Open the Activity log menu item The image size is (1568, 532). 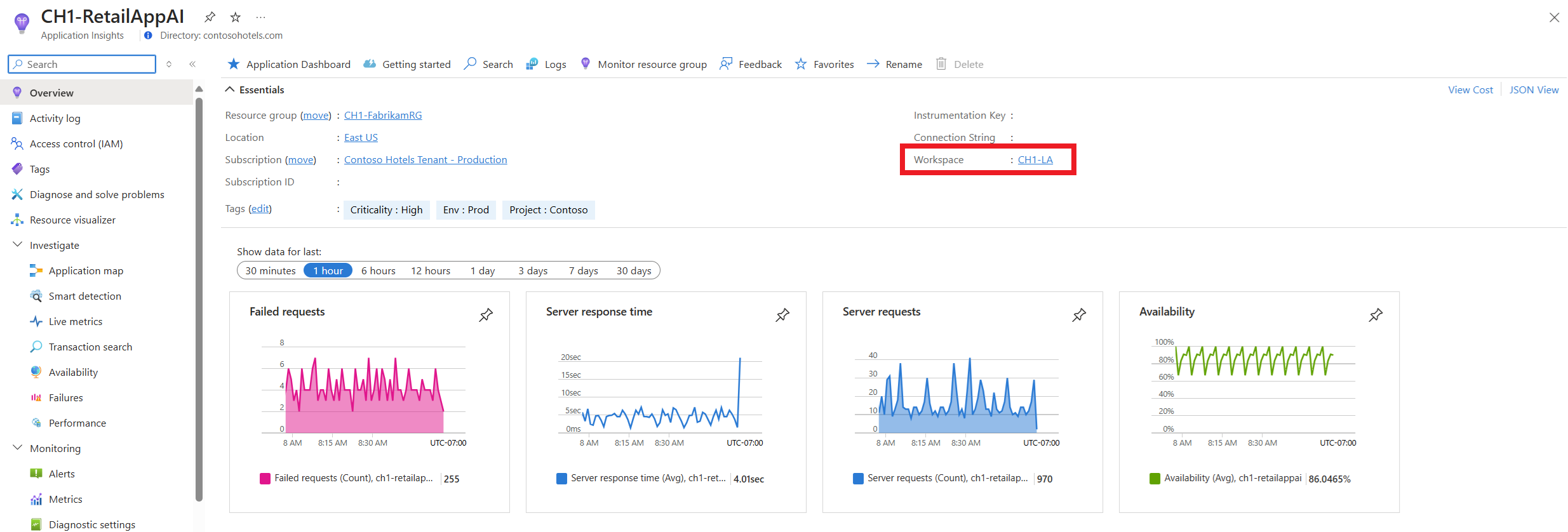tap(55, 118)
